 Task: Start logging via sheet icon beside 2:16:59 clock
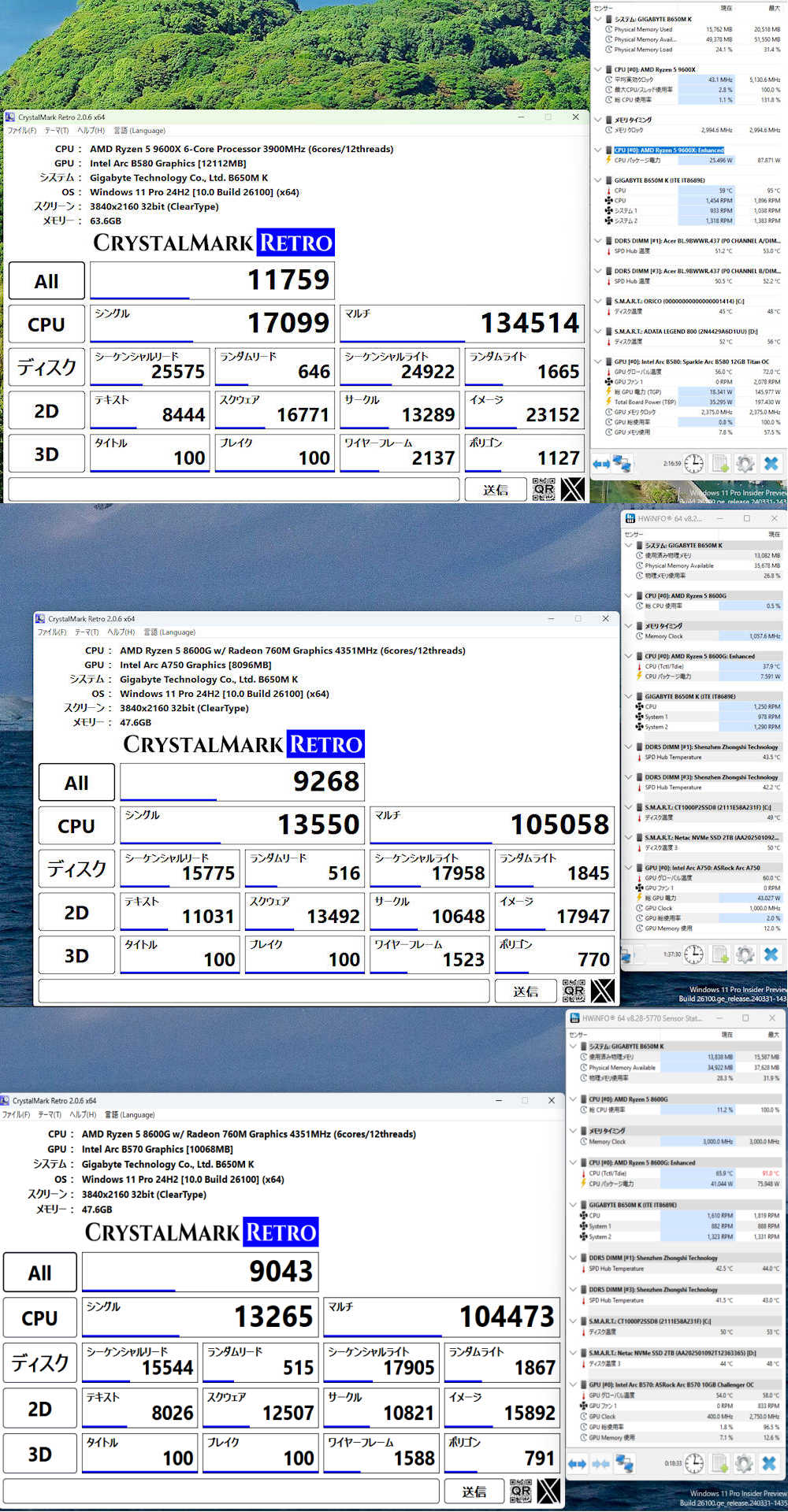coord(720,464)
